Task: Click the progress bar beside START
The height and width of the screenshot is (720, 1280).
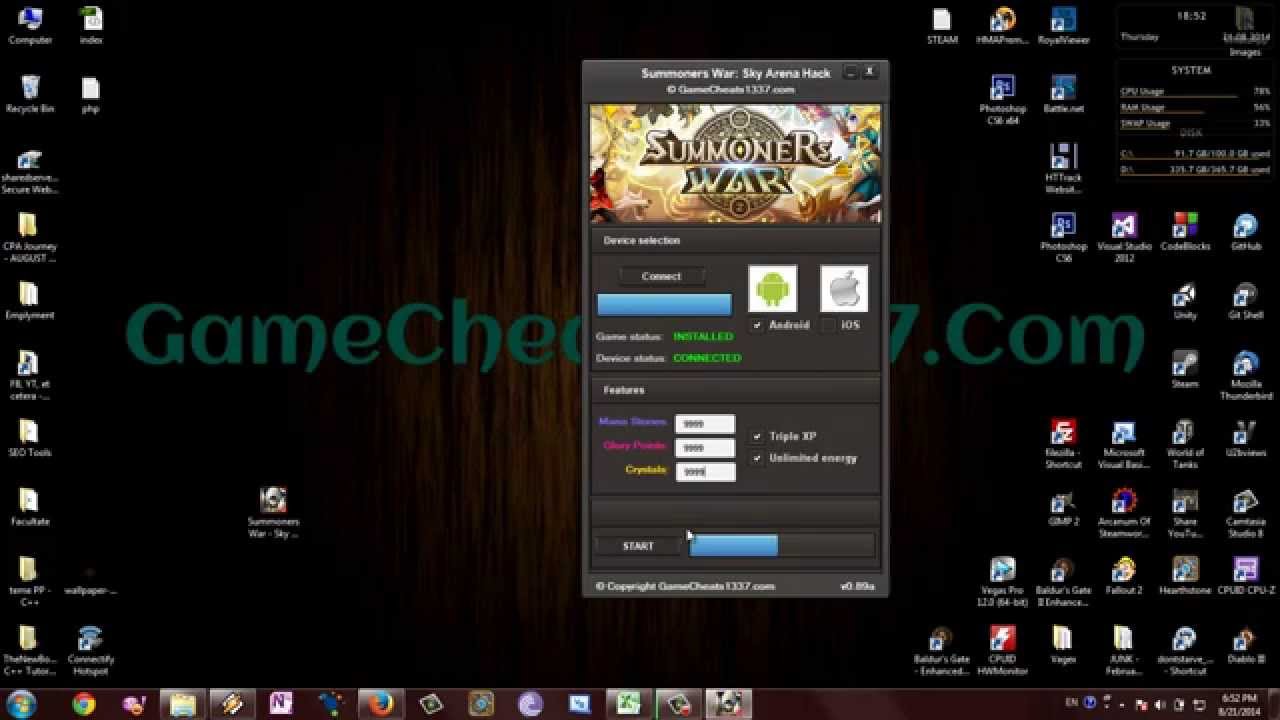Action: [782, 546]
